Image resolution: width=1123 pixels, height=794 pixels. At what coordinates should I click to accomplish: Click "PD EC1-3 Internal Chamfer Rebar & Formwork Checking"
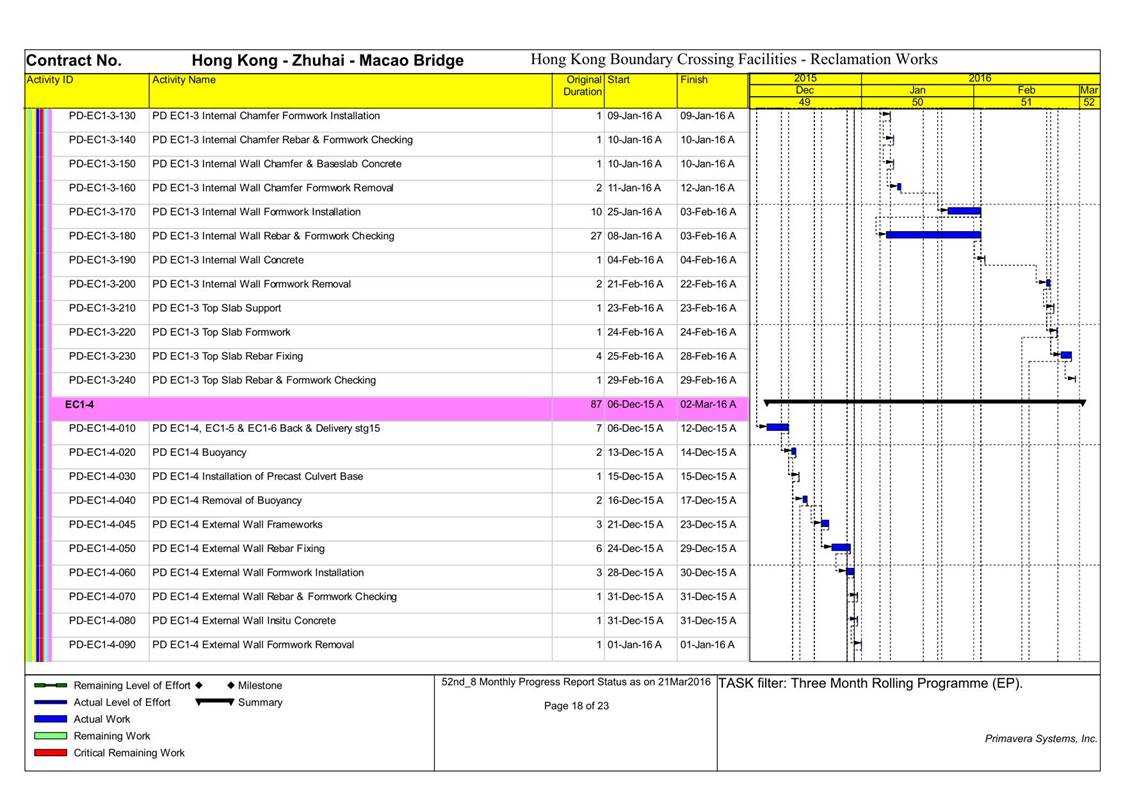tap(282, 140)
